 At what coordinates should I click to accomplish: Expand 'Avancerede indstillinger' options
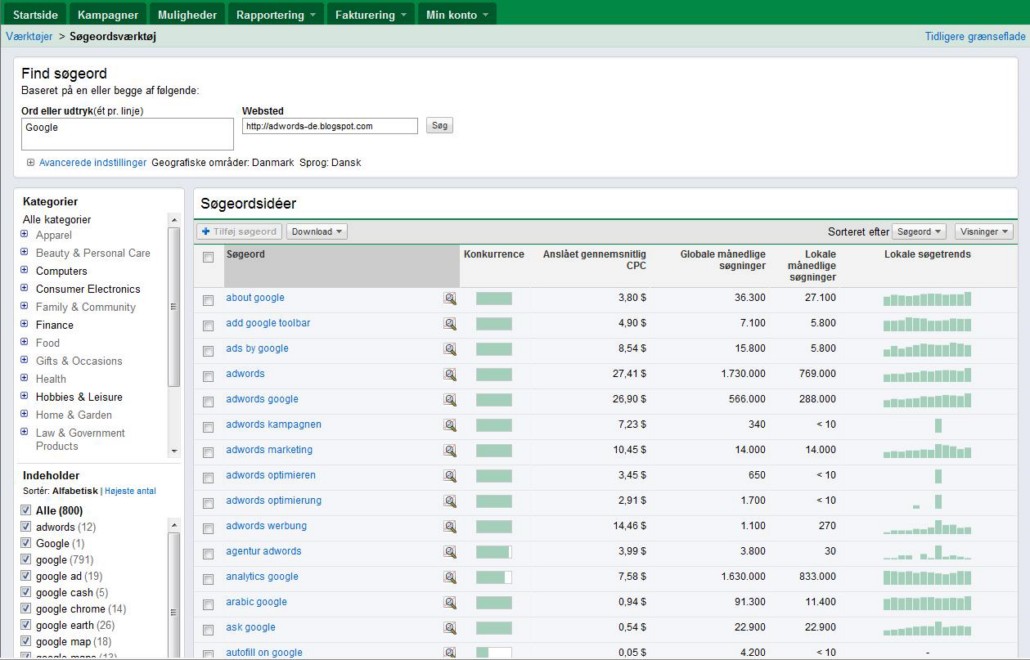point(92,162)
